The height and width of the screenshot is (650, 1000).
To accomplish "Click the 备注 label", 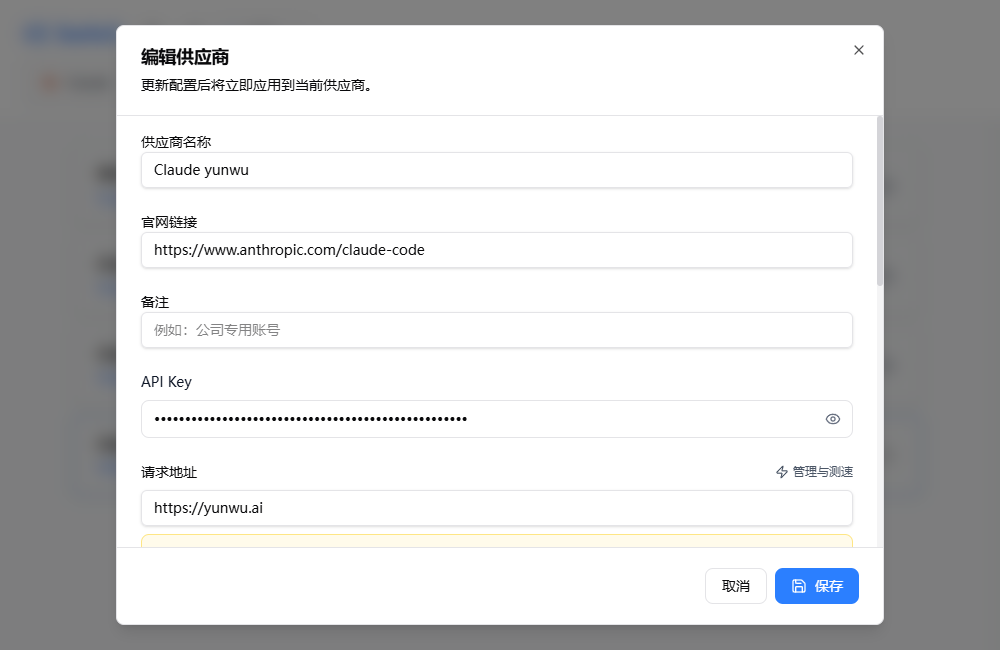I will (155, 302).
